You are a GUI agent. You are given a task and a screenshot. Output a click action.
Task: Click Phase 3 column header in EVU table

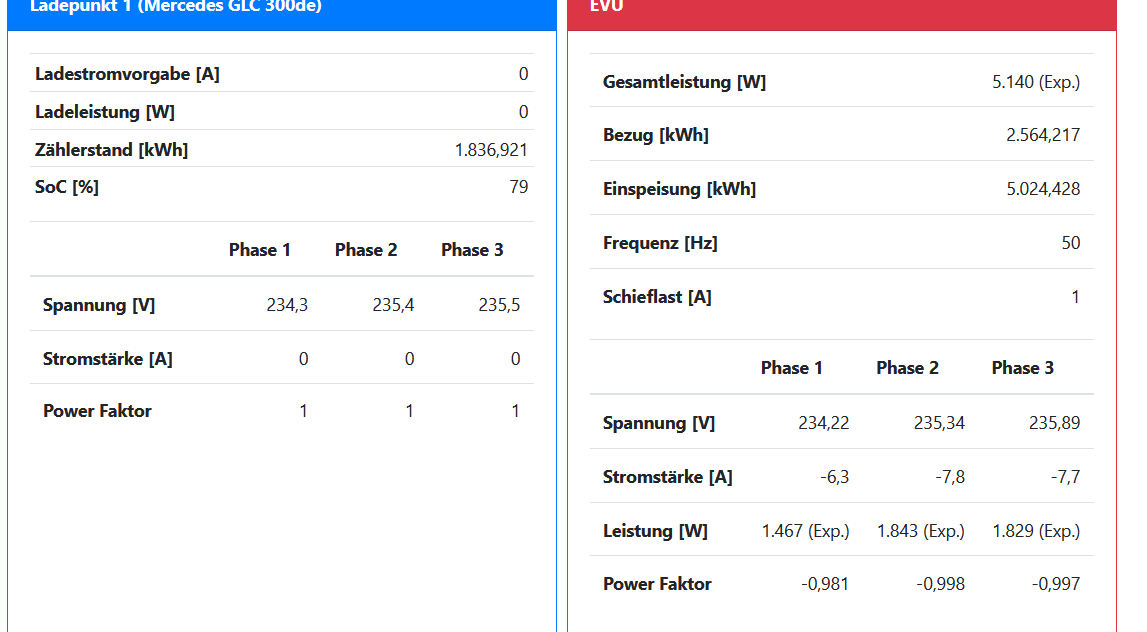1022,368
